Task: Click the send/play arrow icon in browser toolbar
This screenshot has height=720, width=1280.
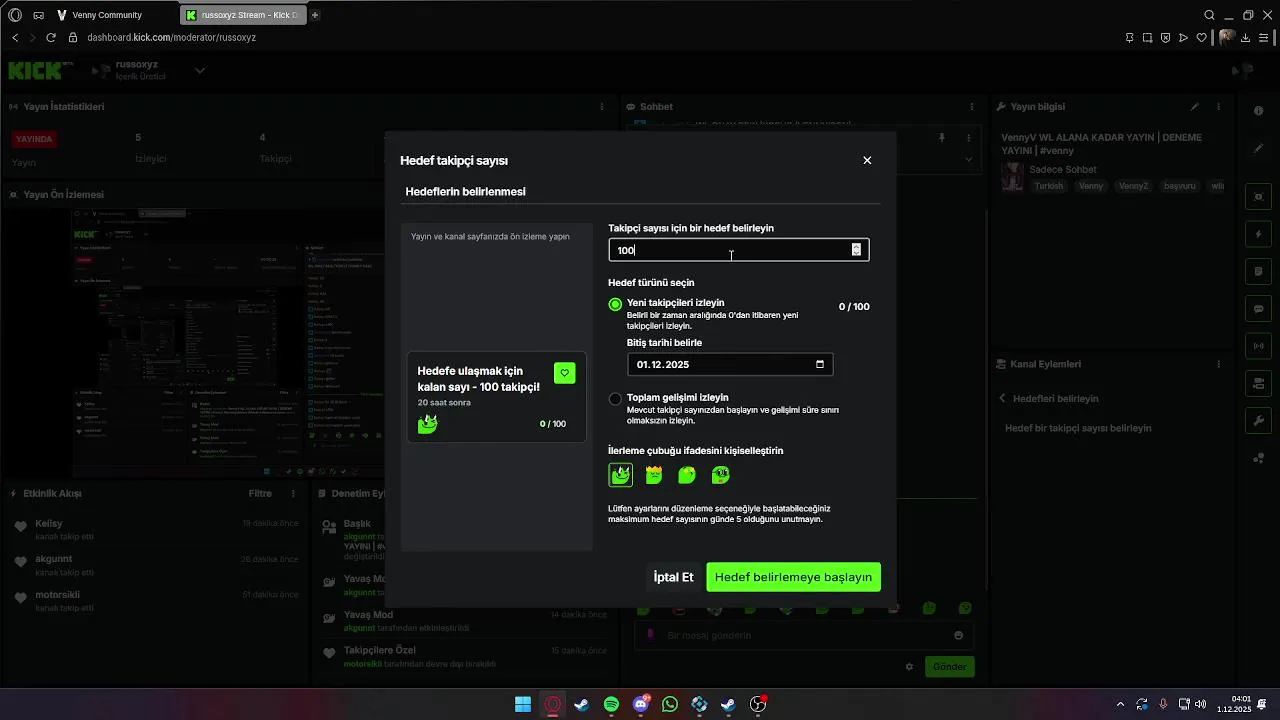Action: (x=1184, y=37)
